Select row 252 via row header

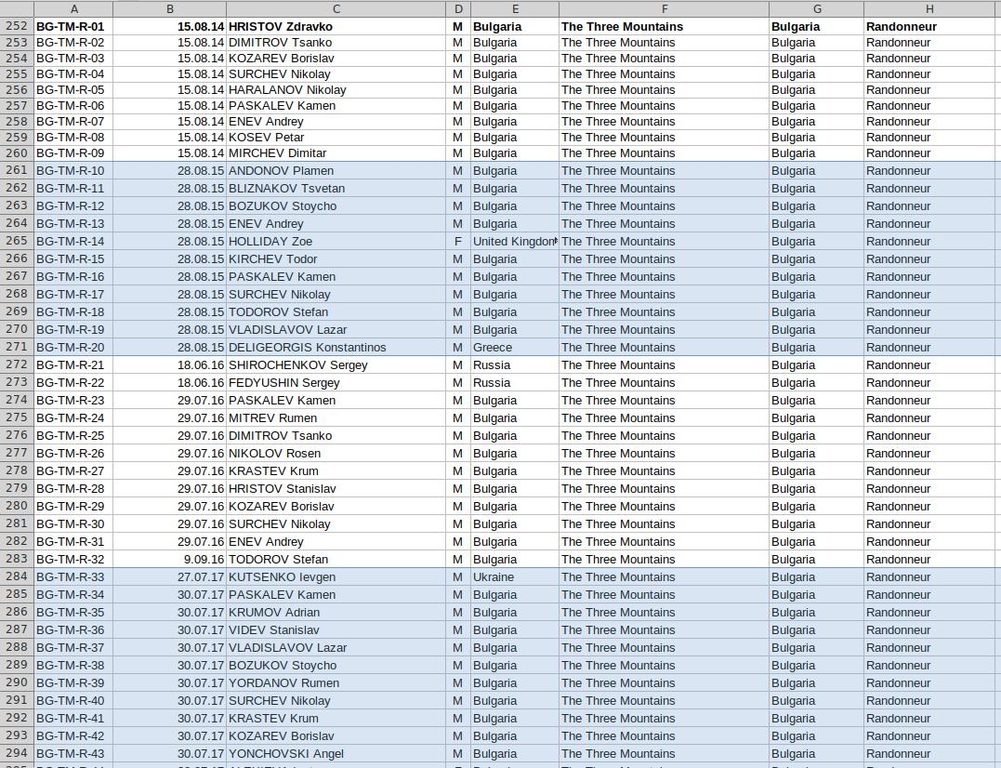(x=17, y=27)
